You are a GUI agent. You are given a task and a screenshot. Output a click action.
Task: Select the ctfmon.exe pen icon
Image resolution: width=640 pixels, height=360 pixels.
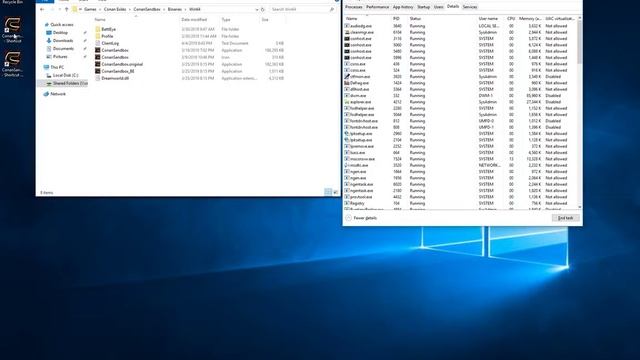click(347, 76)
